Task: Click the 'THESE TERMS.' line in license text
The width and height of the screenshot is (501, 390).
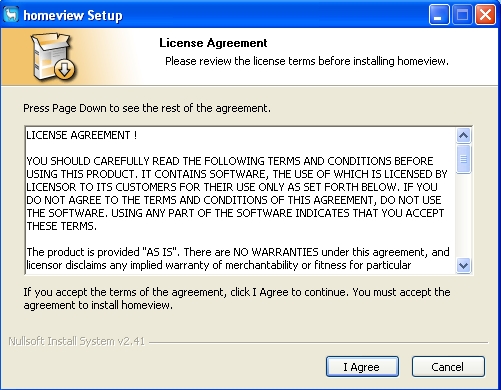Action: point(61,226)
